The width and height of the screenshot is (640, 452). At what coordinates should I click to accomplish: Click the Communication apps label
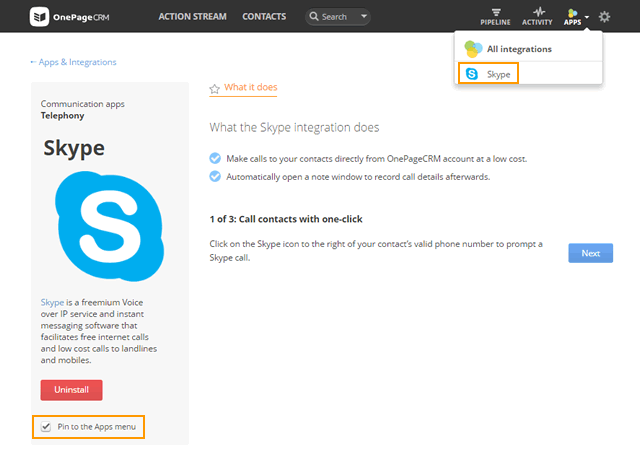pos(82,104)
